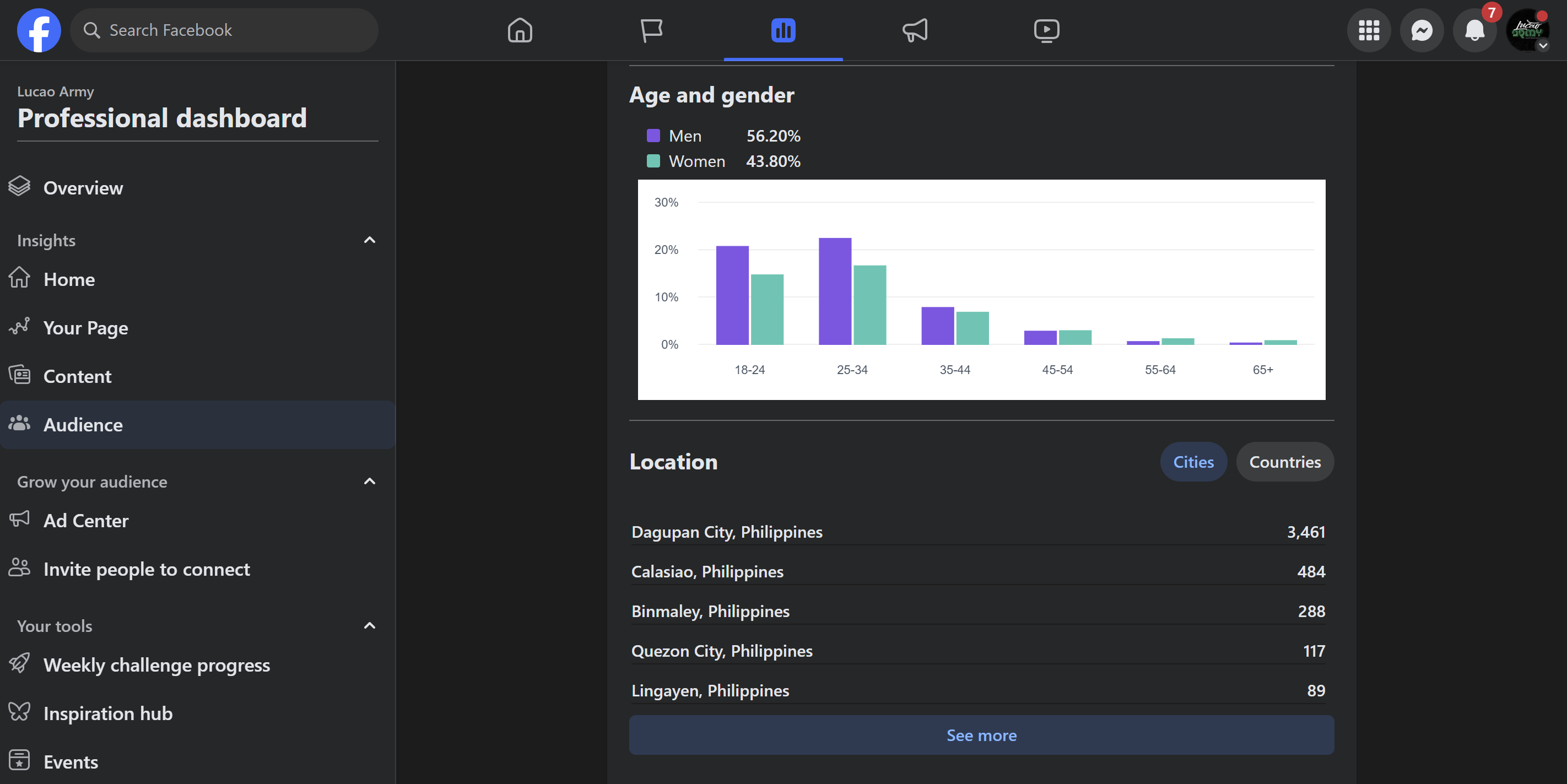Open the apps grid menu icon
The height and width of the screenshot is (784, 1567).
[x=1368, y=30]
